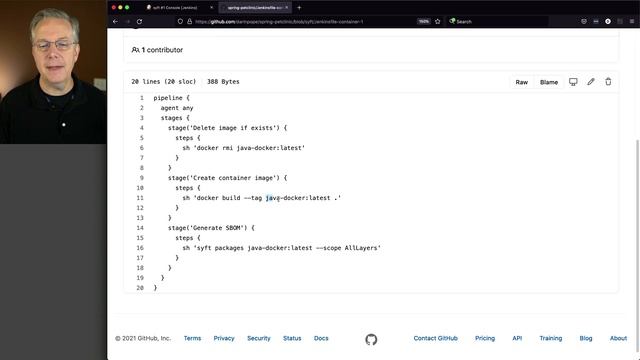Click the 1 contributor link
640x360 pixels.
(157, 50)
